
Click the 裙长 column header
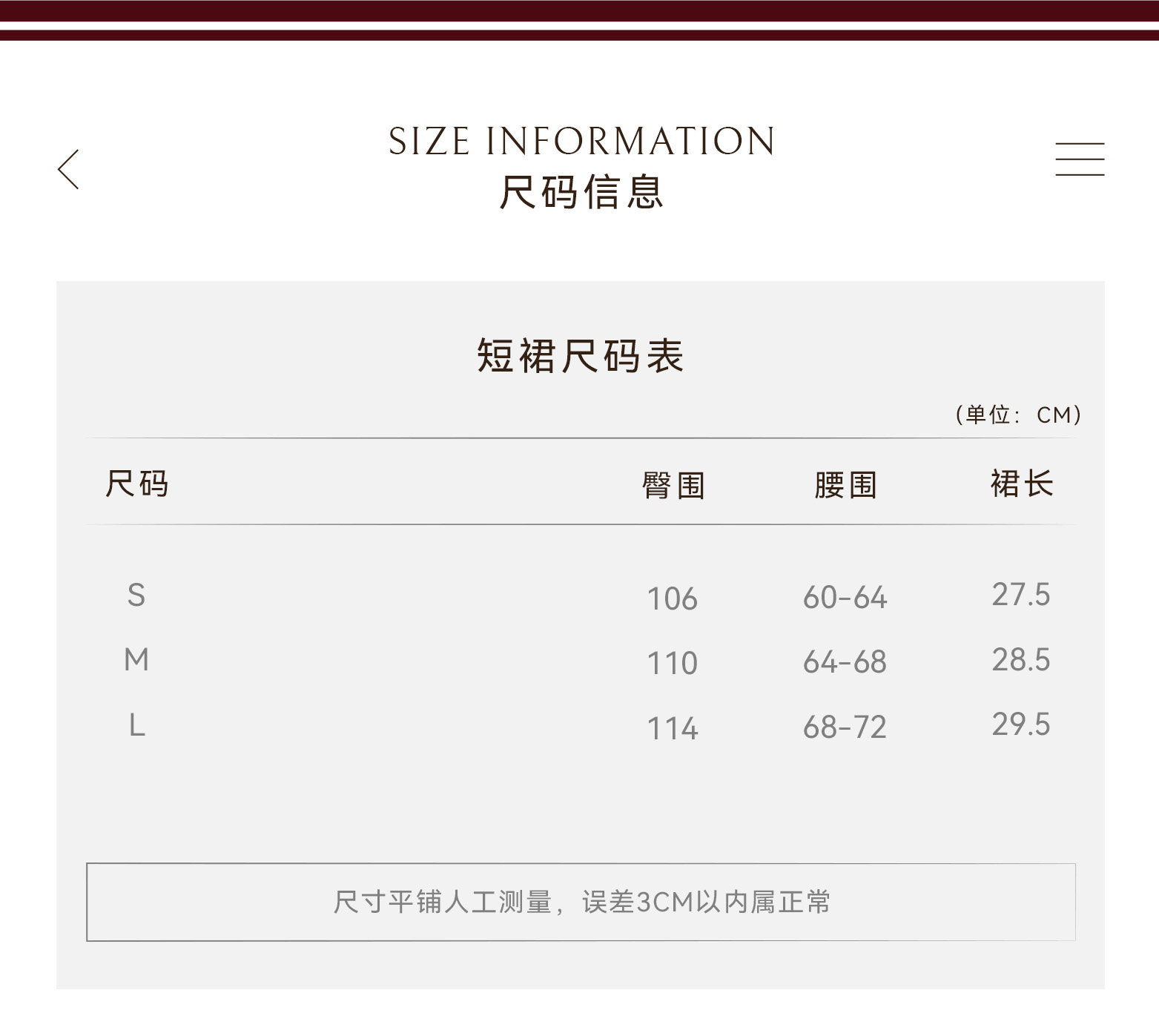tap(1021, 484)
